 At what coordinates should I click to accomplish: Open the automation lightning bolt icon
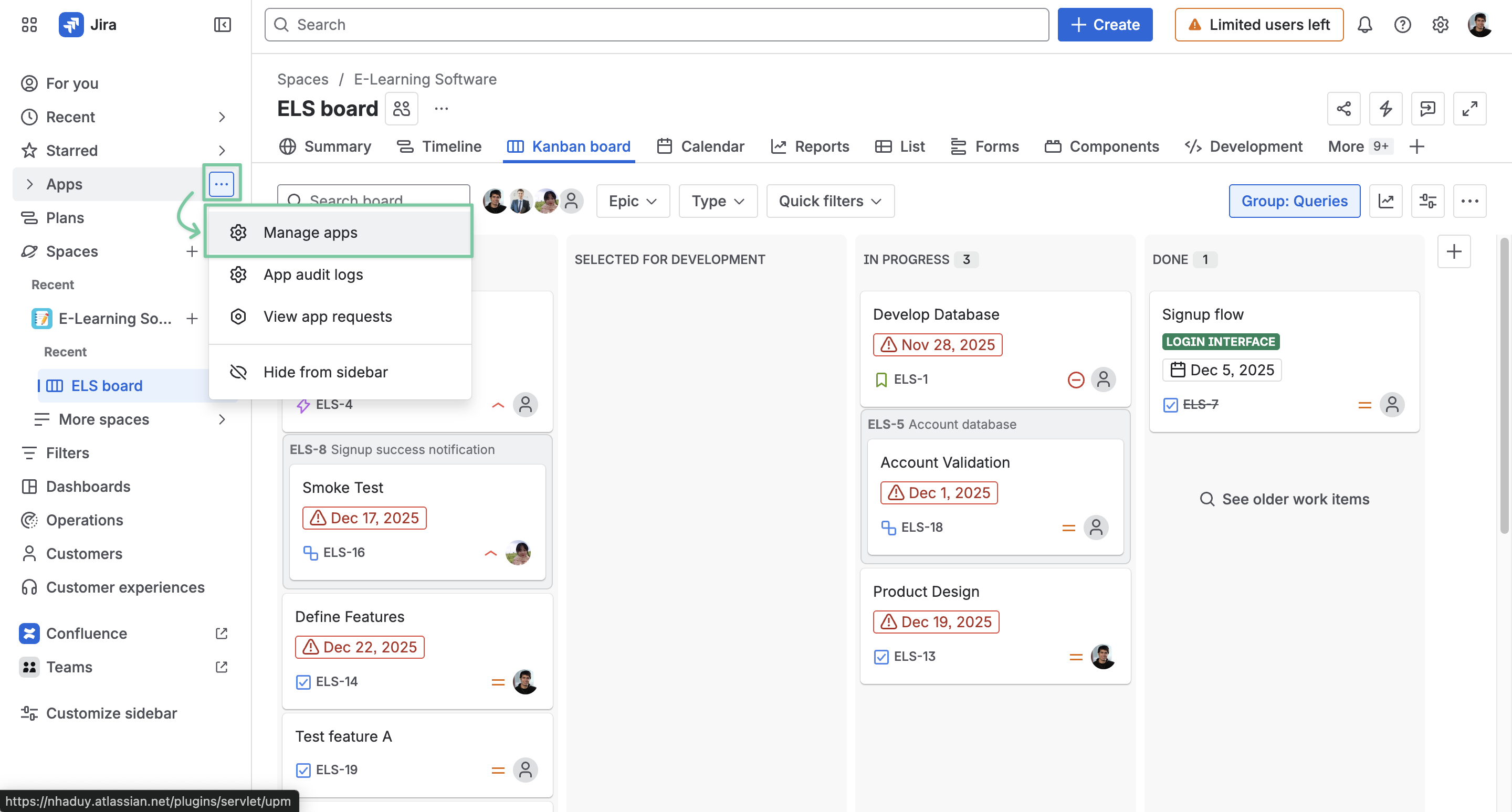tap(1385, 109)
